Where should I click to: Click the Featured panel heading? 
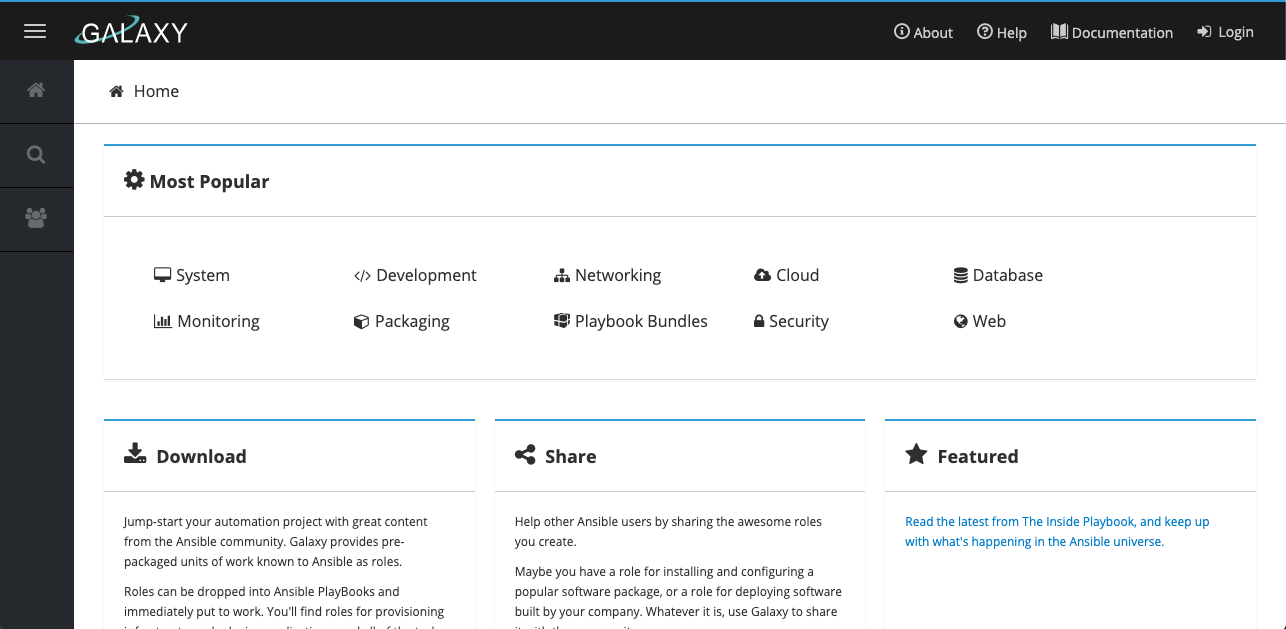[x=978, y=456]
